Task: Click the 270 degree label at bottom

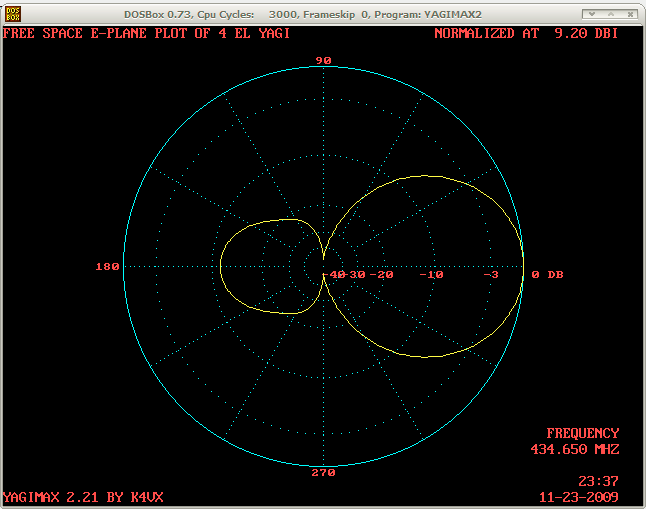Action: [323, 473]
